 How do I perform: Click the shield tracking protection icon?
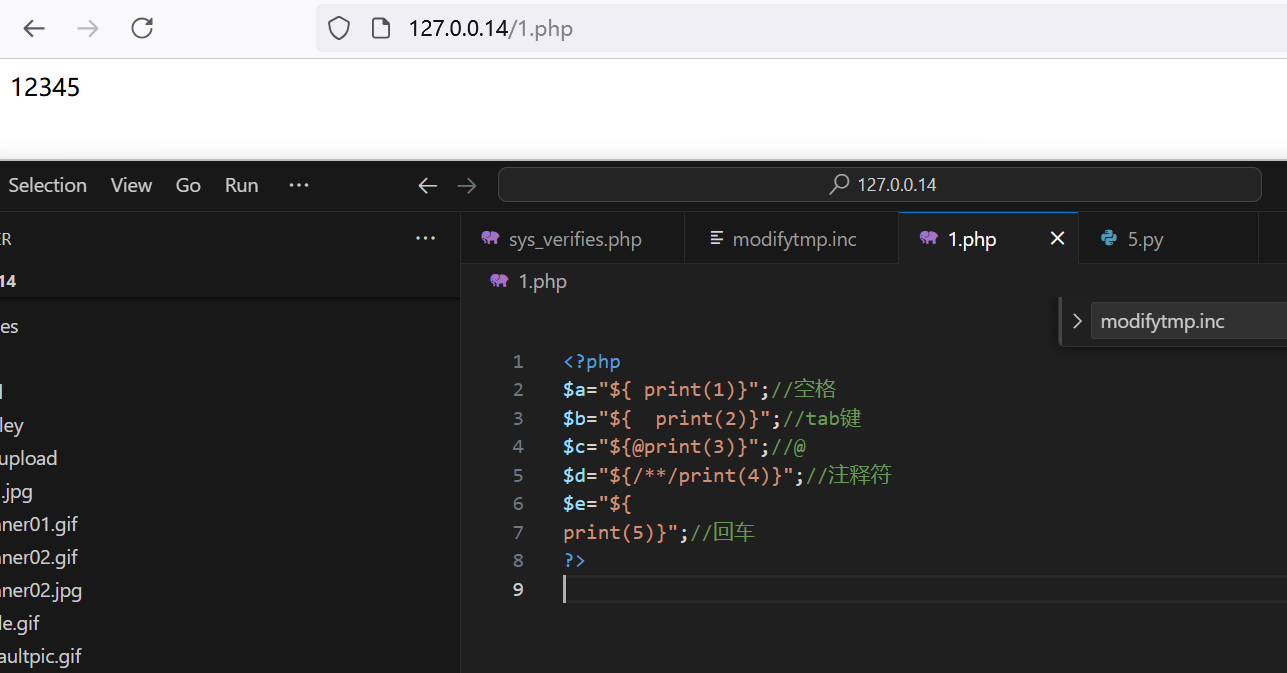point(339,28)
